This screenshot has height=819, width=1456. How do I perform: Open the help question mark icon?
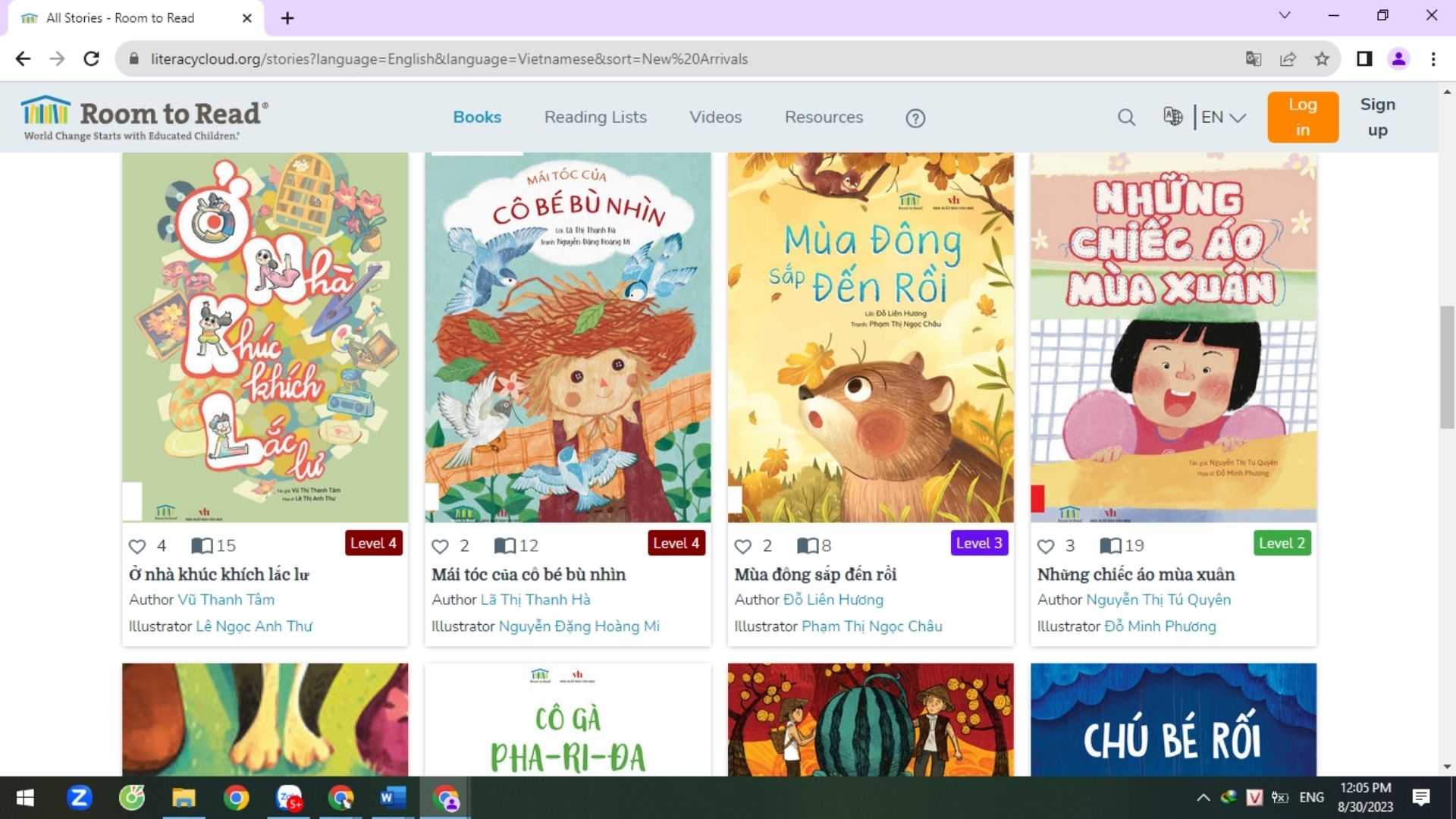pyautogui.click(x=915, y=118)
